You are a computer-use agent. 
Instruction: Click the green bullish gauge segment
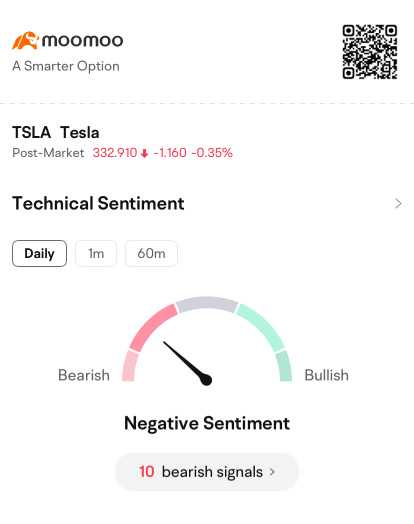coord(262,328)
